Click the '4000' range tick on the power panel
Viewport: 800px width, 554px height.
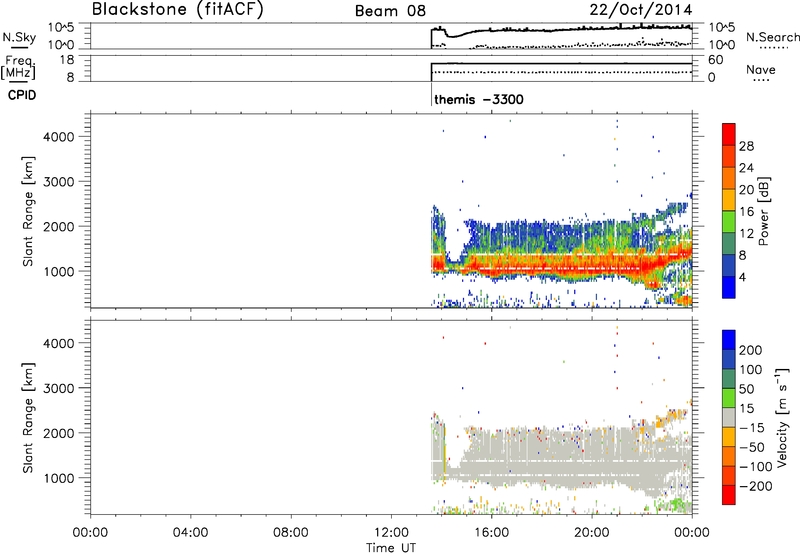[59, 137]
